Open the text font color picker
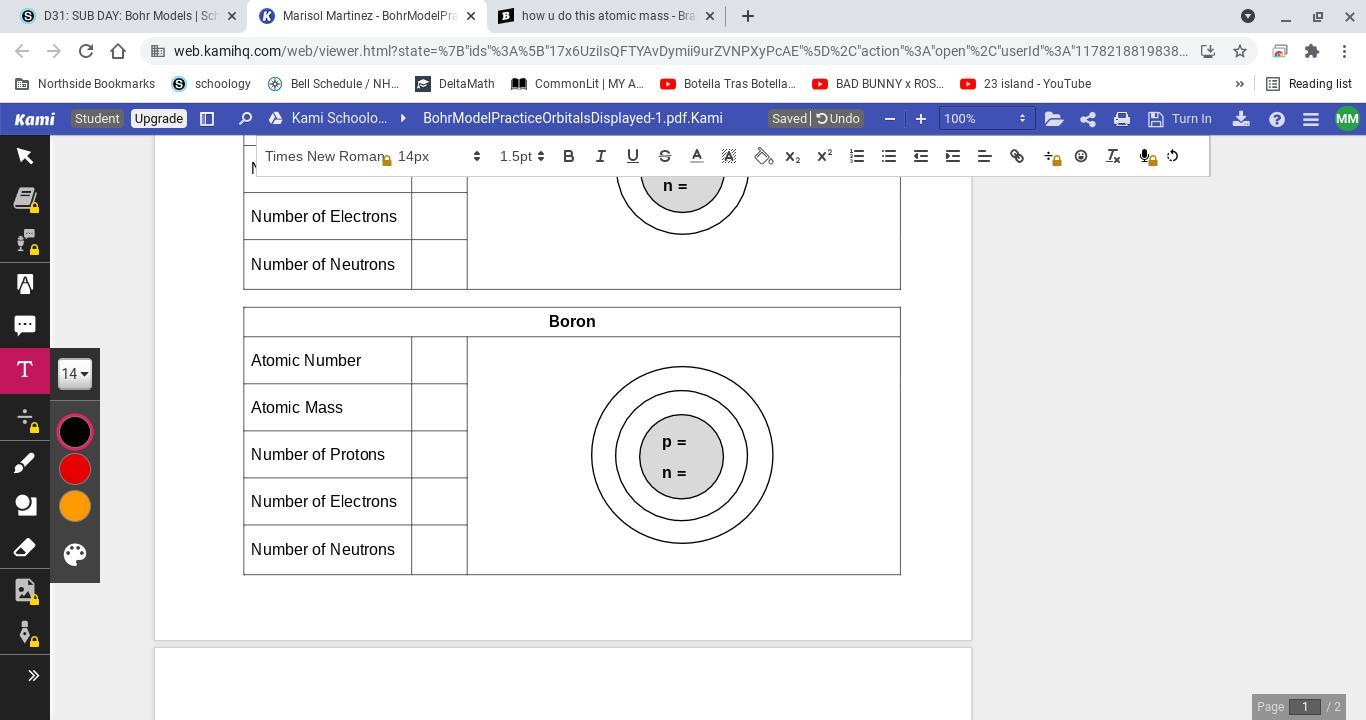 696,156
